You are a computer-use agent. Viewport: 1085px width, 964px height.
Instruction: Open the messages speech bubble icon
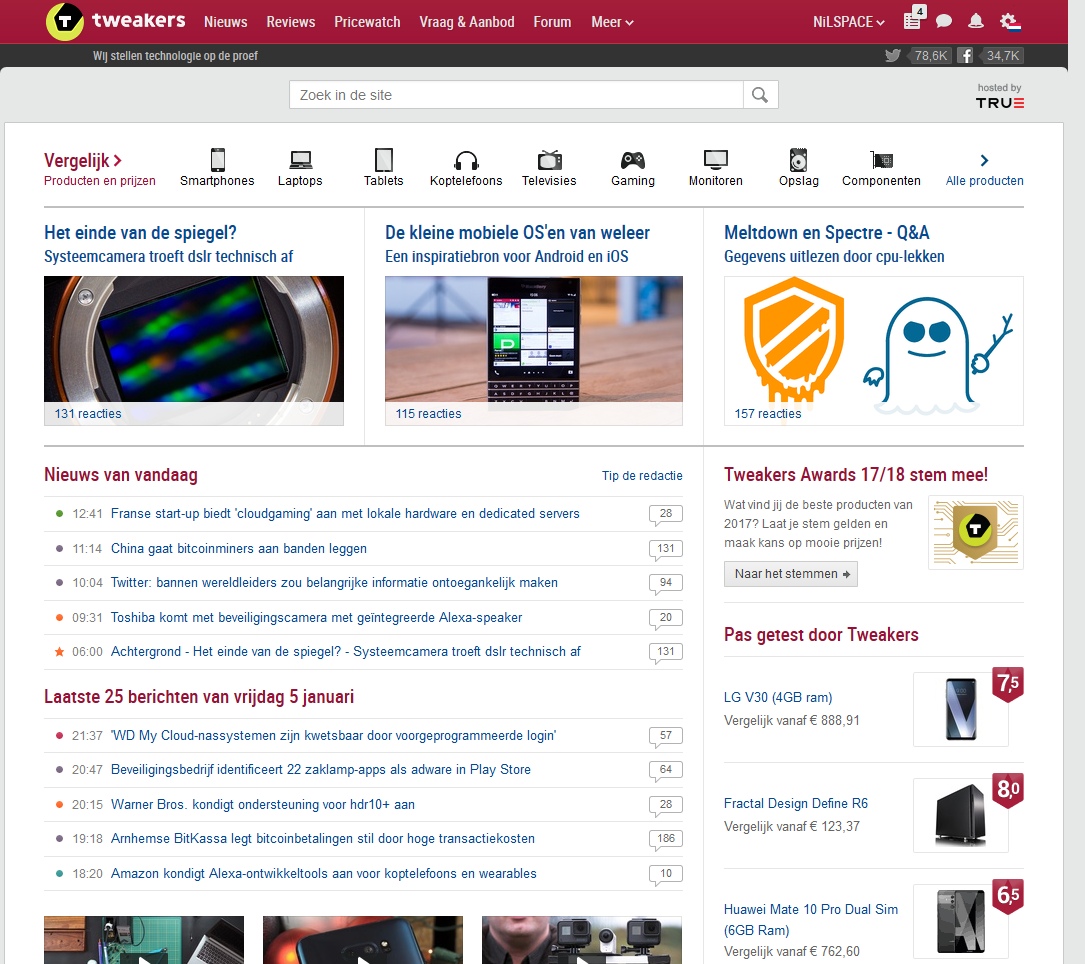pyautogui.click(x=944, y=21)
